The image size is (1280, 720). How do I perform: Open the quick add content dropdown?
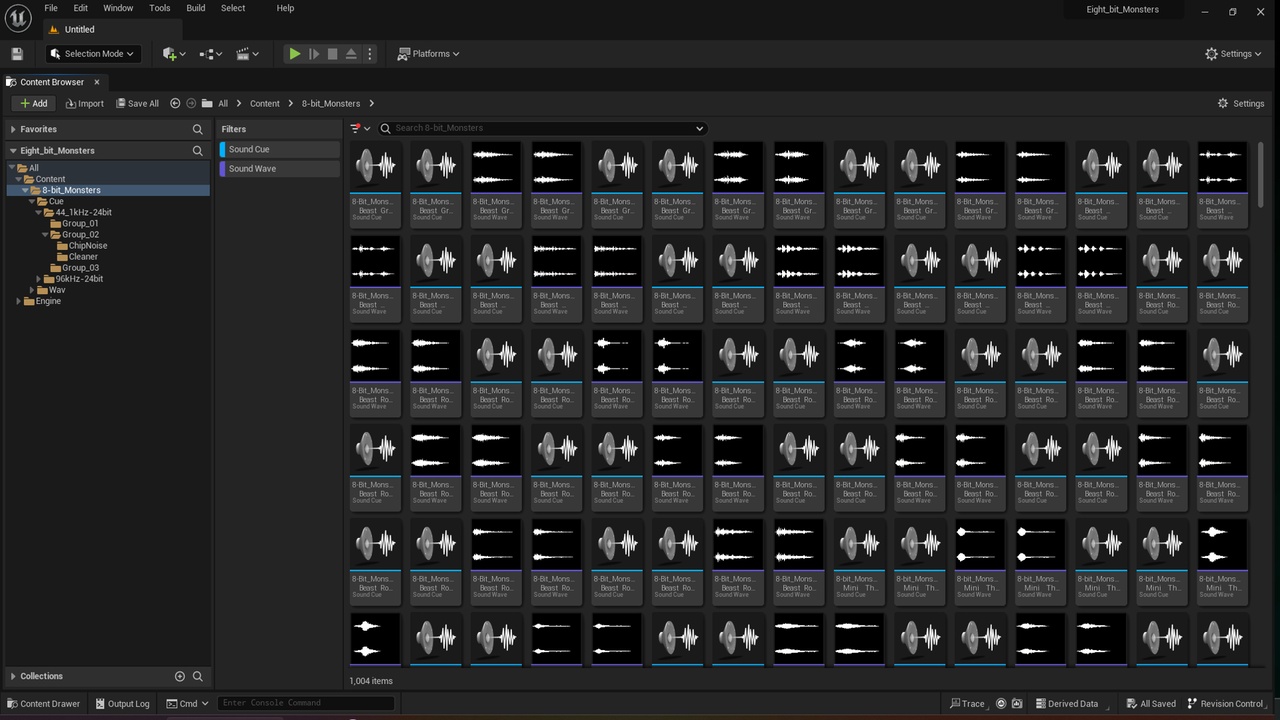tap(174, 54)
